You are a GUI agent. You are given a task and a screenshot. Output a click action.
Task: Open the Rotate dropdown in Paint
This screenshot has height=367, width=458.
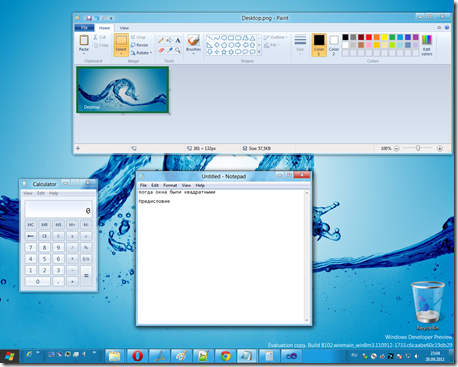click(x=141, y=53)
